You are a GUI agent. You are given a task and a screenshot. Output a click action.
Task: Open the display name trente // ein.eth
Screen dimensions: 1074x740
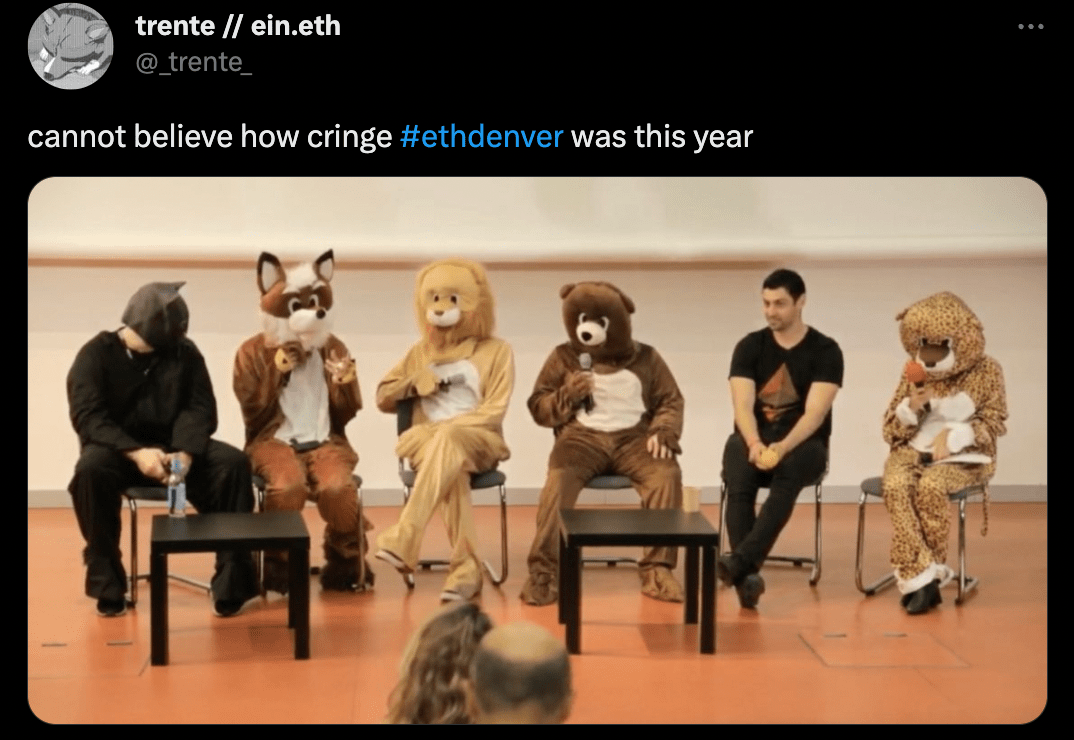coord(238,26)
